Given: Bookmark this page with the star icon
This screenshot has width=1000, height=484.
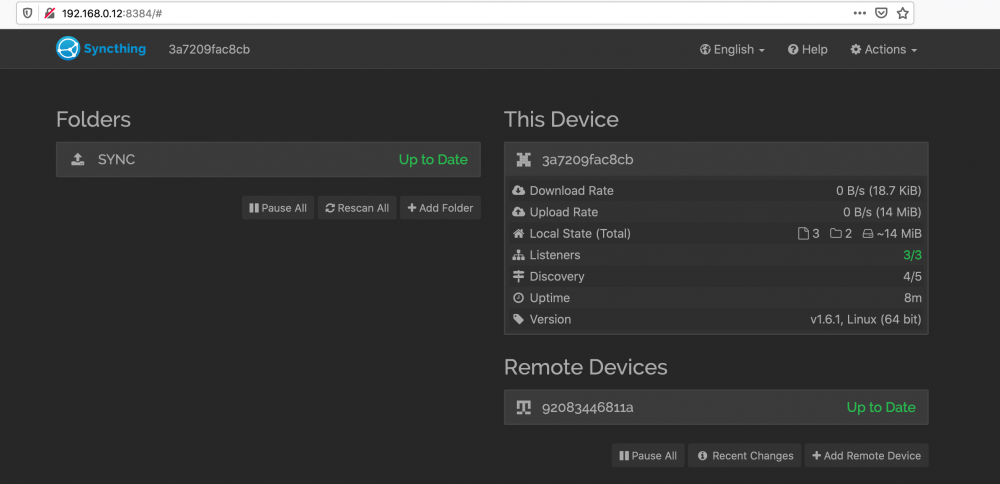Looking at the screenshot, I should 902,13.
